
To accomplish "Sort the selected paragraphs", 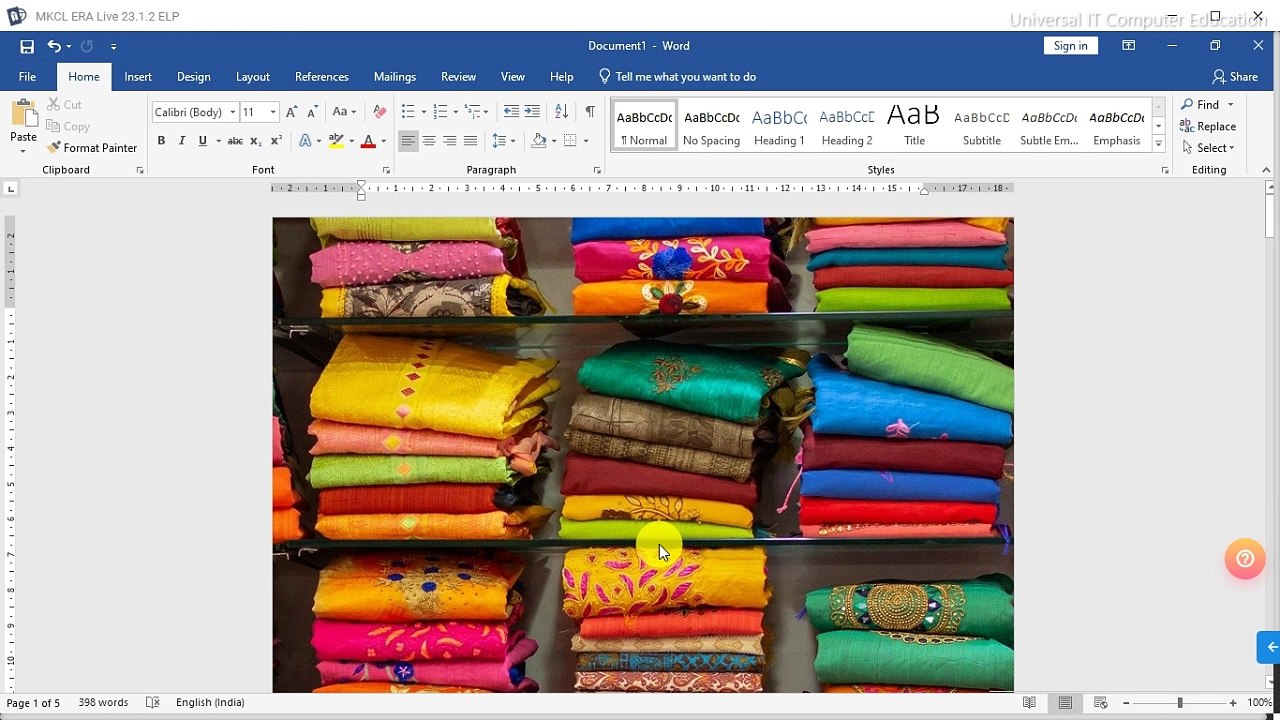I will pos(561,112).
